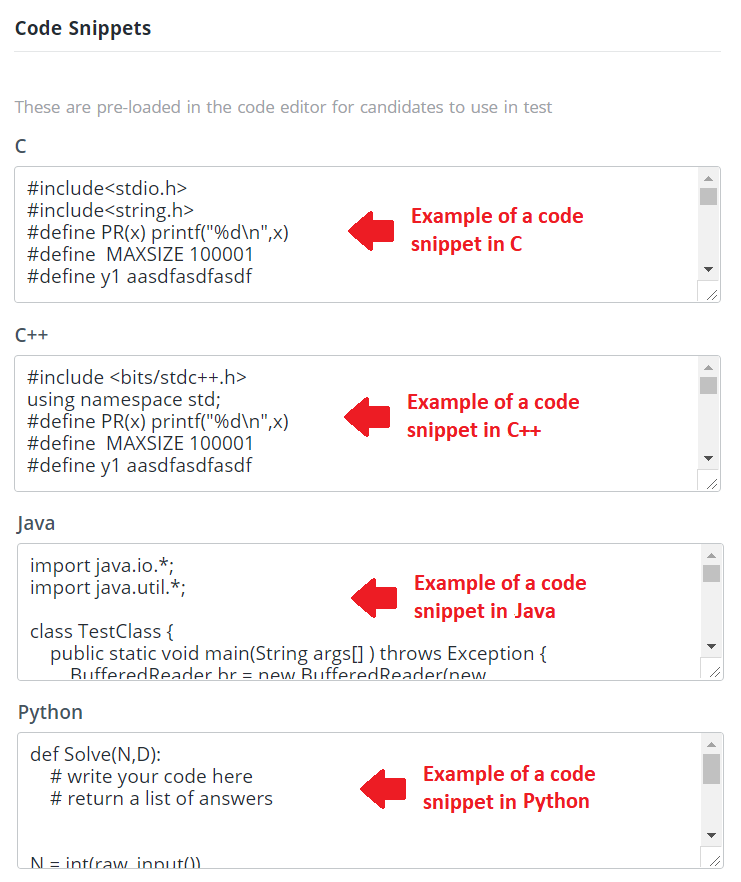Screen dimensions: 741x882
Task: Click the Python snippet scroll-down arrow
Action: click(x=710, y=834)
